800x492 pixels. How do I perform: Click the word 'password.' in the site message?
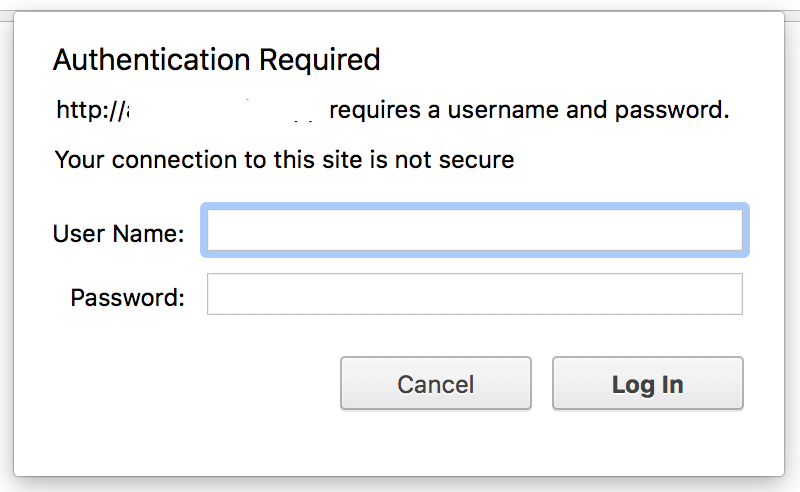pyautogui.click(x=672, y=111)
